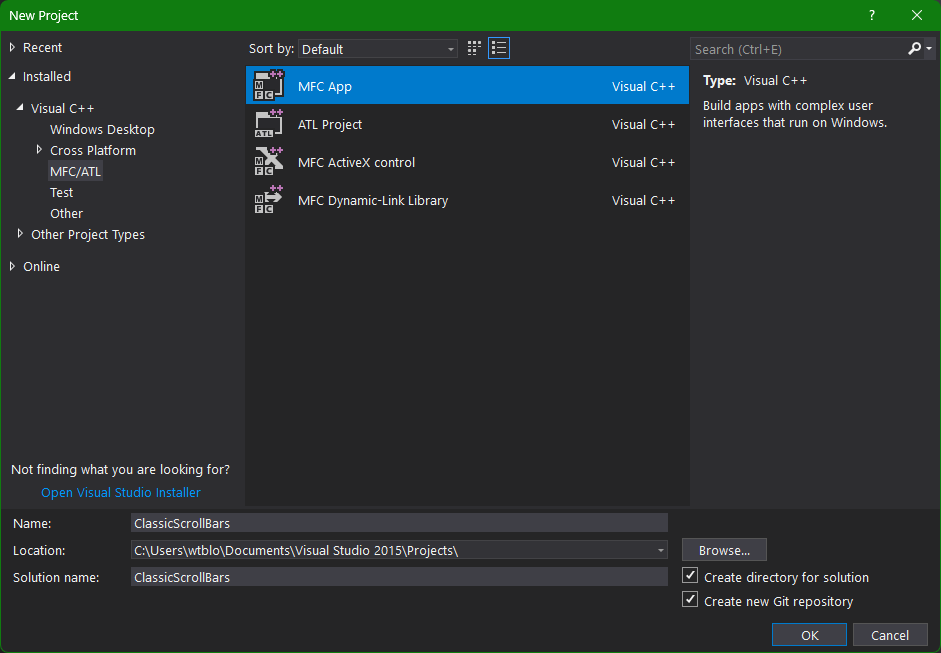Expand the Cross Platform node
941x653 pixels.
click(x=39, y=149)
